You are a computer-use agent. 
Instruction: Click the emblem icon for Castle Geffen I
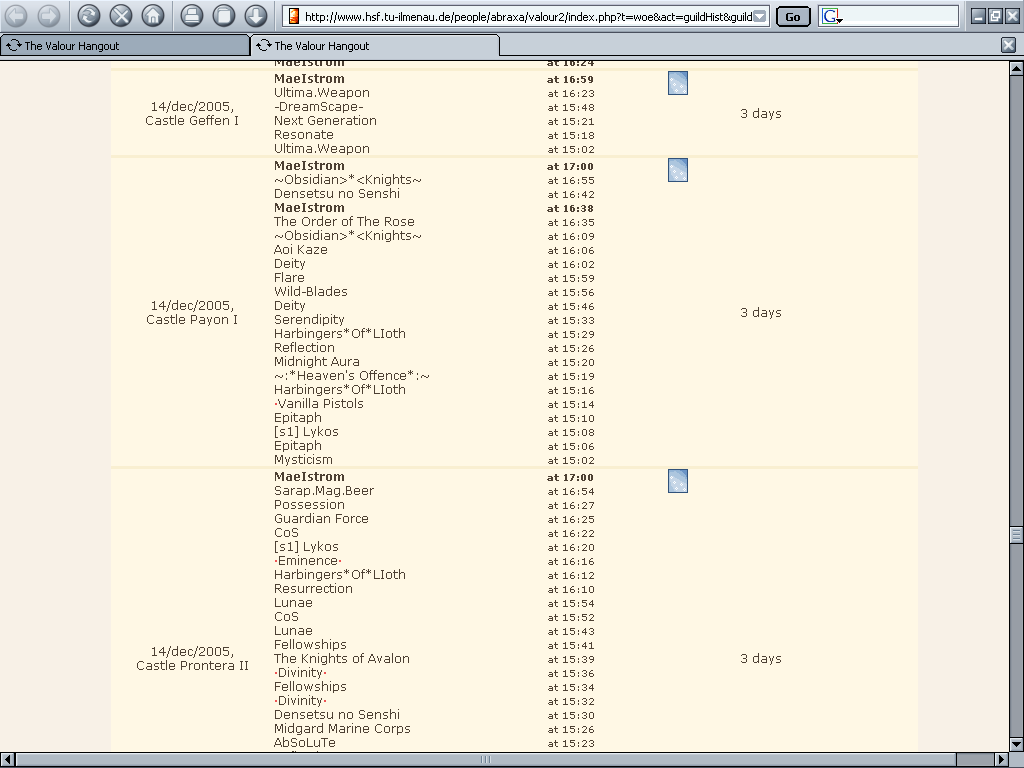678,83
